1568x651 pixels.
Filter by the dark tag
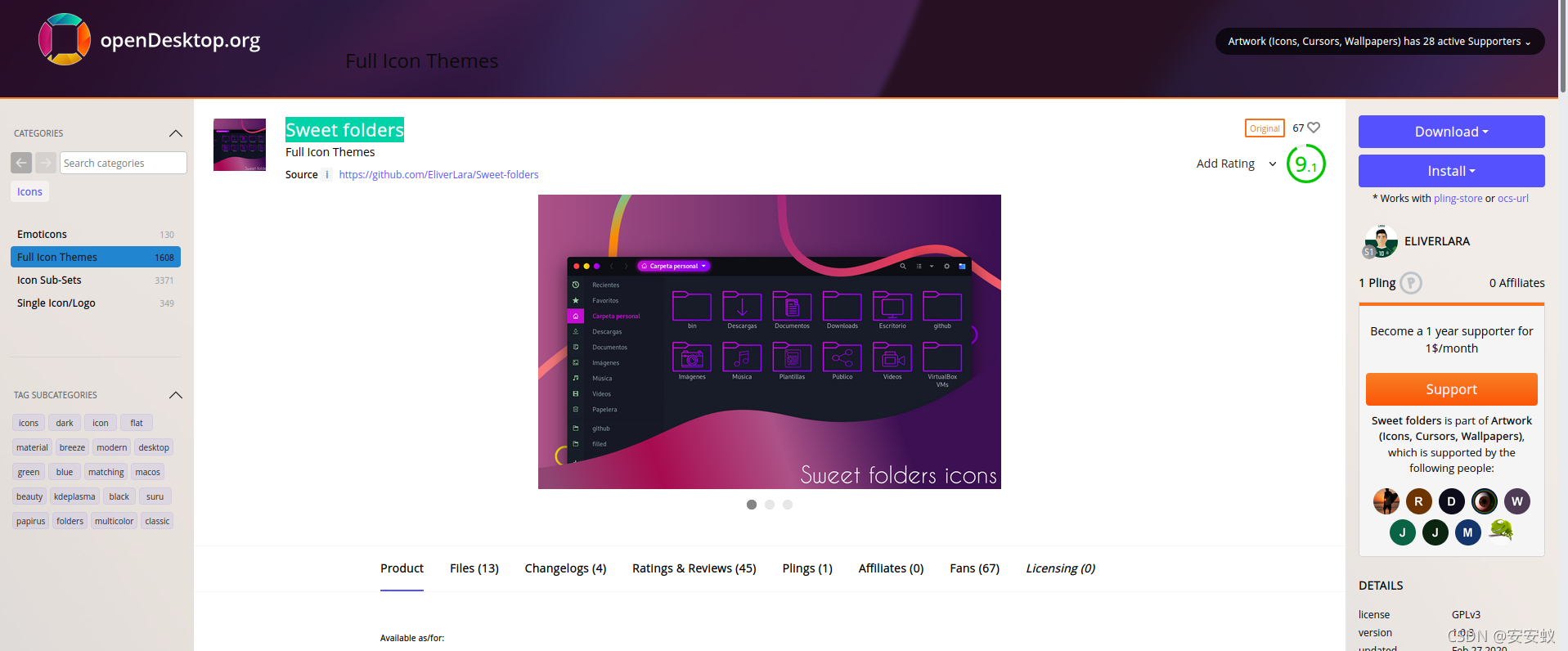point(65,423)
